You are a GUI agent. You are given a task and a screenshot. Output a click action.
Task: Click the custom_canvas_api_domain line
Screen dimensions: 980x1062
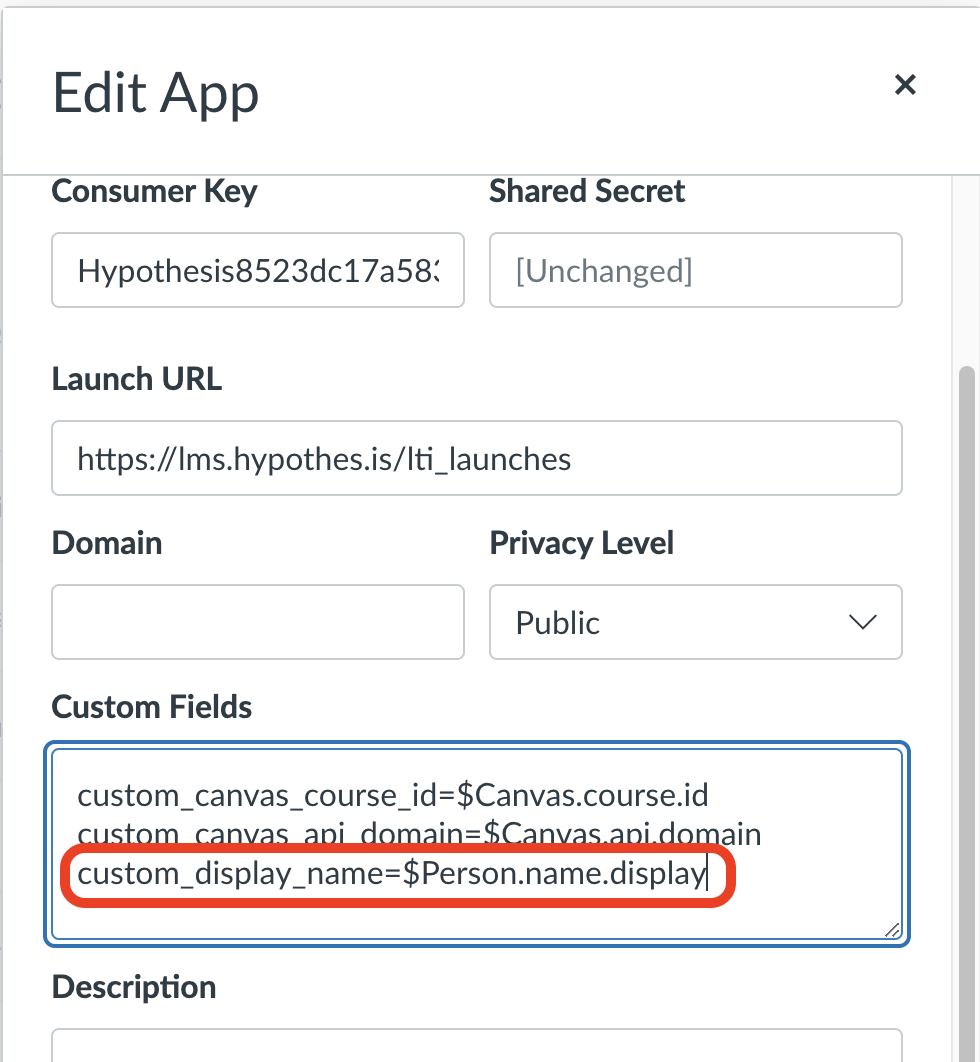coord(419,834)
